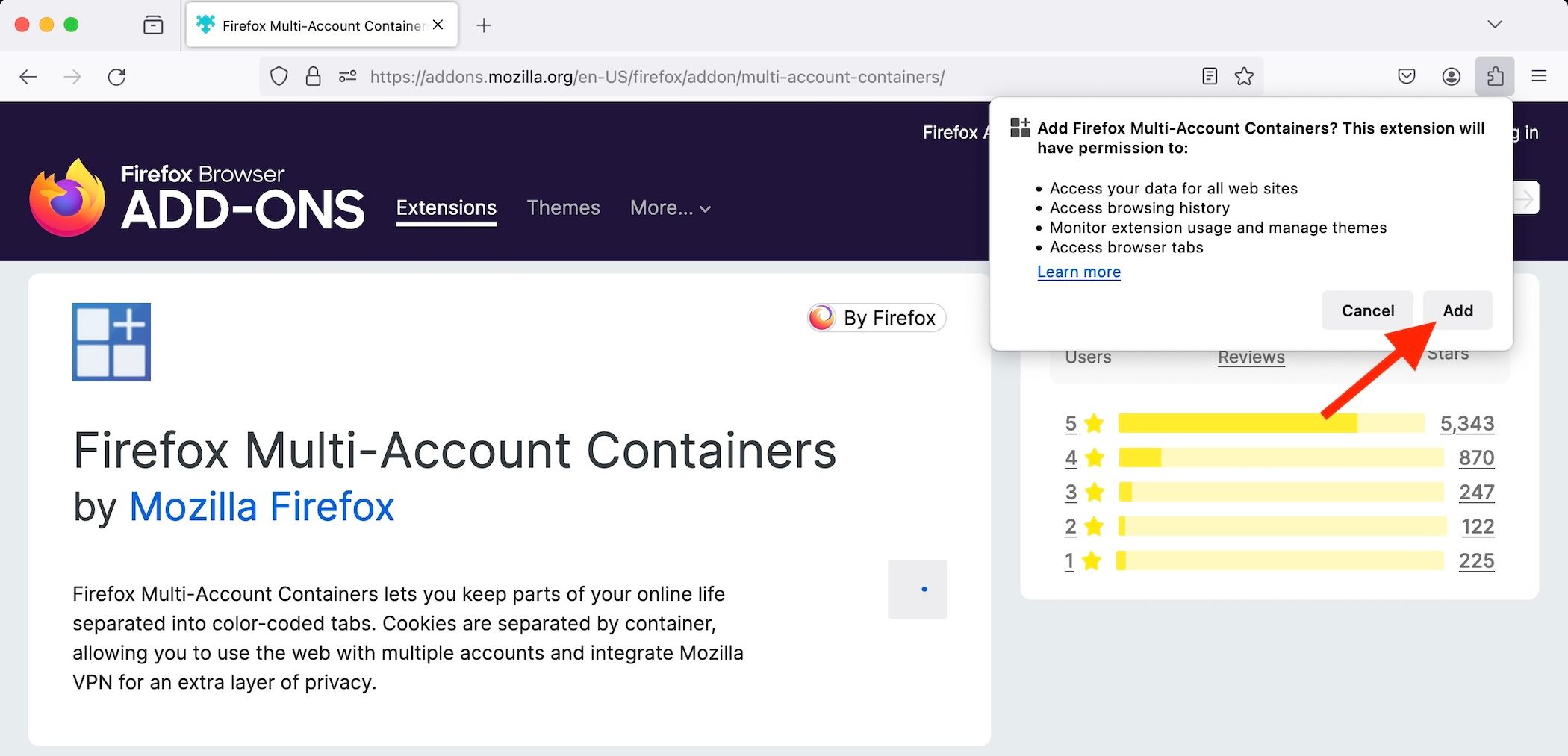The height and width of the screenshot is (756, 1568).
Task: Open the extensions panel from the toolbar
Action: [1494, 76]
